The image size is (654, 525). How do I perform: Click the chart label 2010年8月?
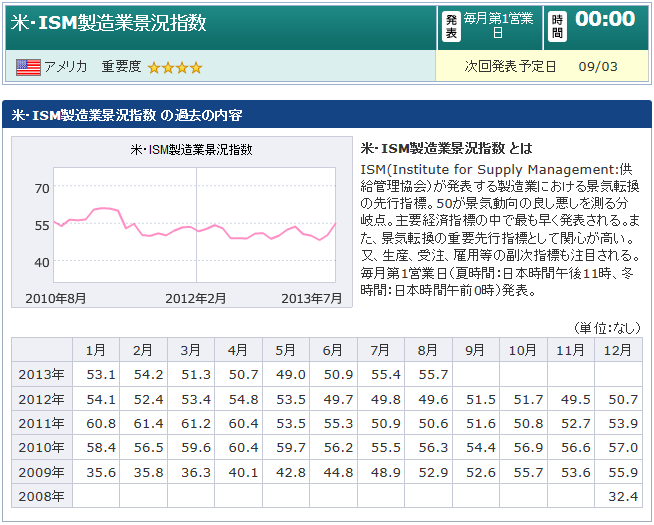56,299
